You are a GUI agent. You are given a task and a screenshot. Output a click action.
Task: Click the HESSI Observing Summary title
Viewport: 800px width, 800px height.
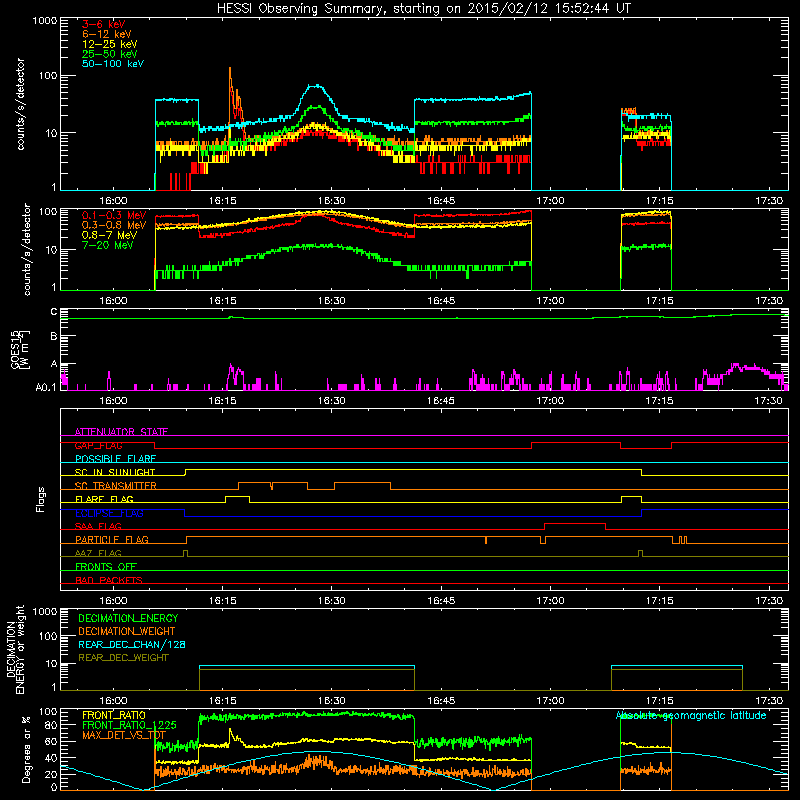click(423, 9)
